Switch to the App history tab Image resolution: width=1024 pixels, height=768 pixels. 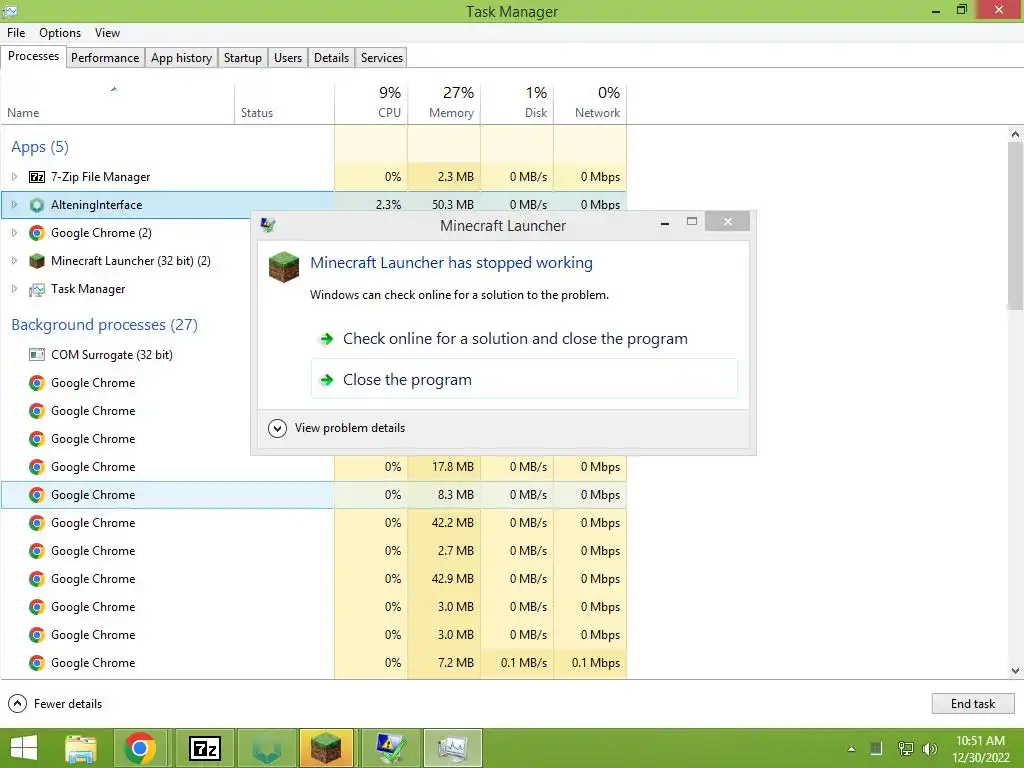[182, 58]
